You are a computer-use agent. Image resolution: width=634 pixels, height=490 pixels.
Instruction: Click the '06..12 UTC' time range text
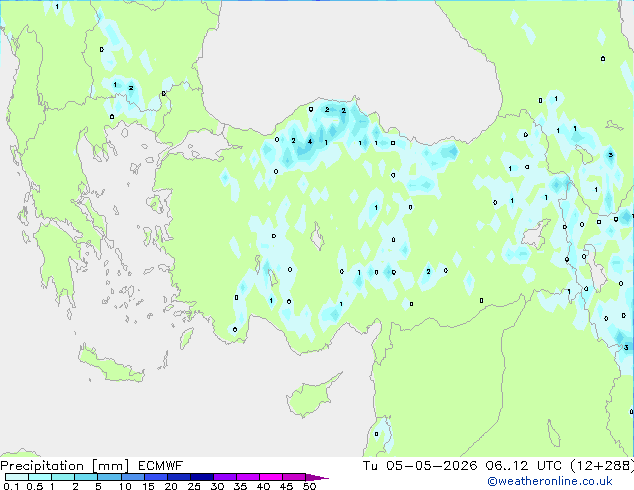pyautogui.click(x=524, y=466)
